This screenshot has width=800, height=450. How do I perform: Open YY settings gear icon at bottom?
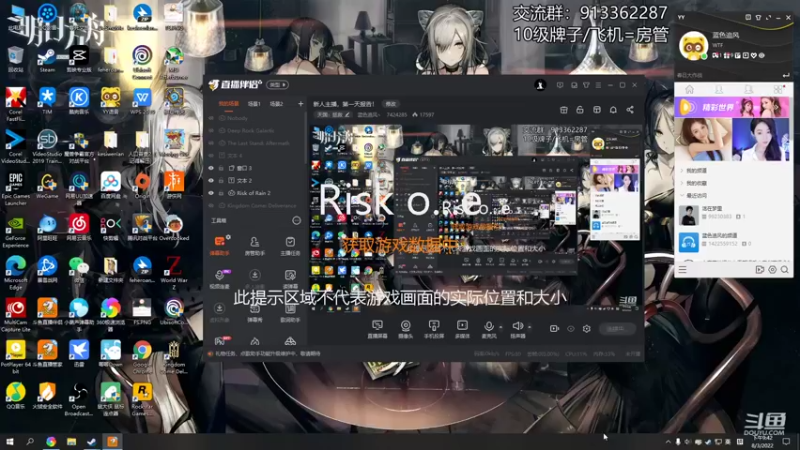[772, 269]
